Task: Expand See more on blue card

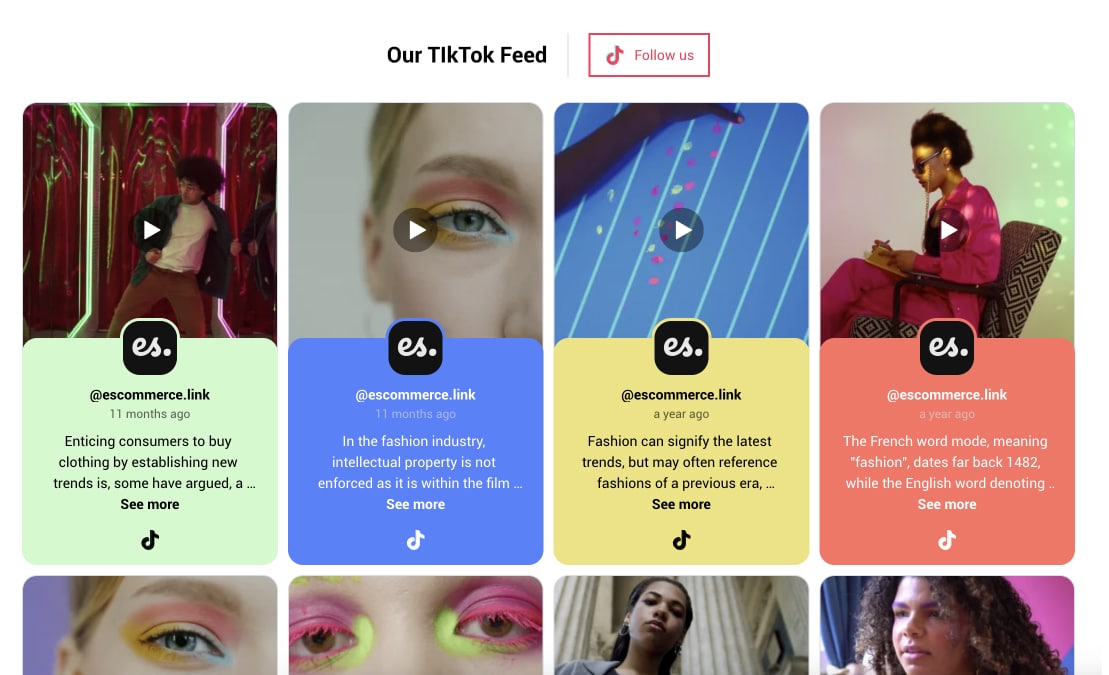Action: 415,504
